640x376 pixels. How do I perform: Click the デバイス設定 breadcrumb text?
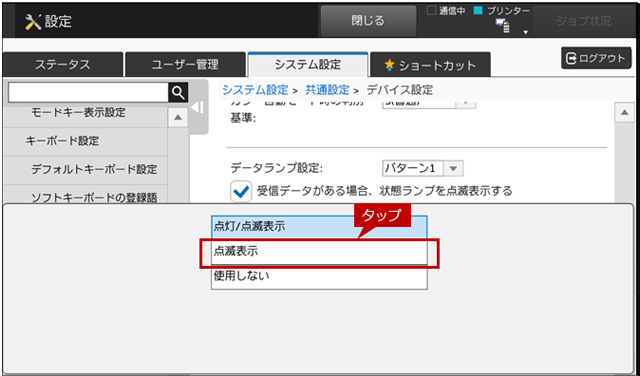400,90
